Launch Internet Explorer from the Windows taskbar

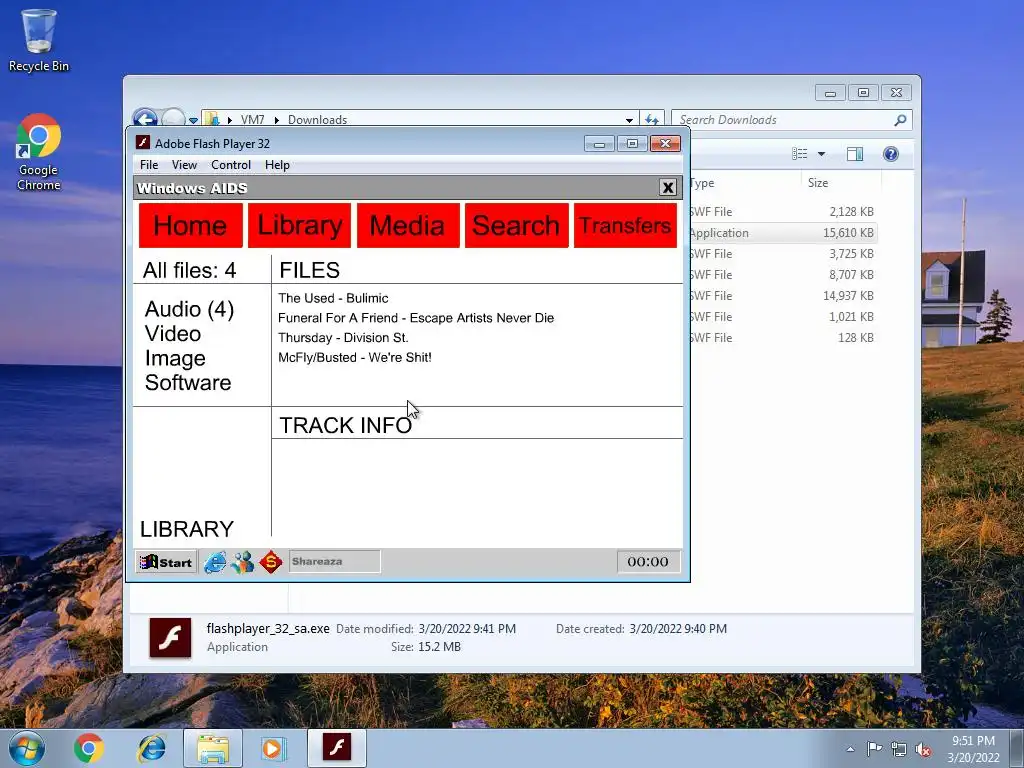point(152,748)
